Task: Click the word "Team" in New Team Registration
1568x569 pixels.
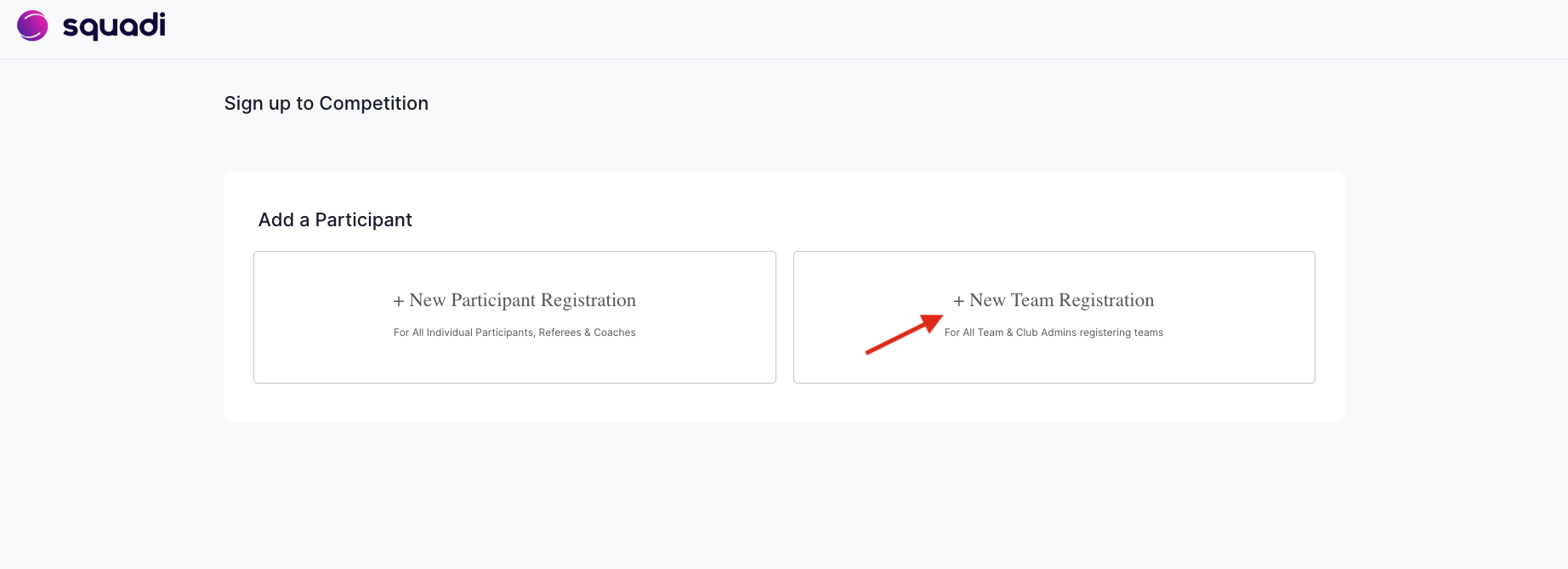Action: 1032,300
